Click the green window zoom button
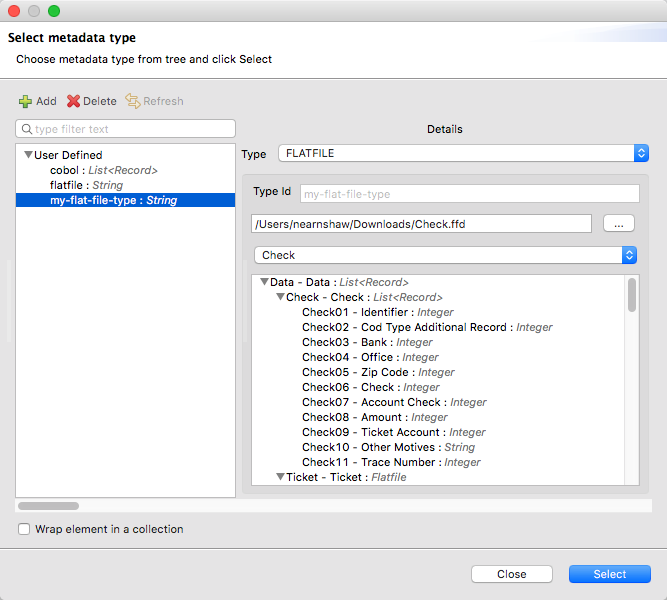The image size is (667, 600). [54, 11]
